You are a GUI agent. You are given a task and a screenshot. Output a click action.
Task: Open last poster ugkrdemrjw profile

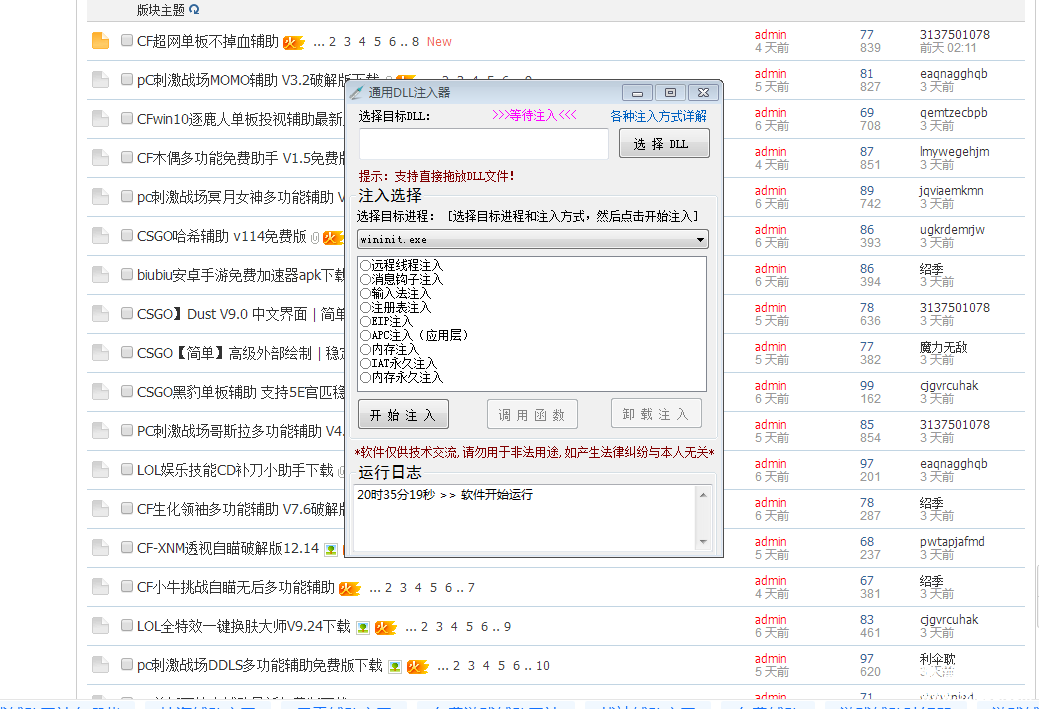point(952,229)
